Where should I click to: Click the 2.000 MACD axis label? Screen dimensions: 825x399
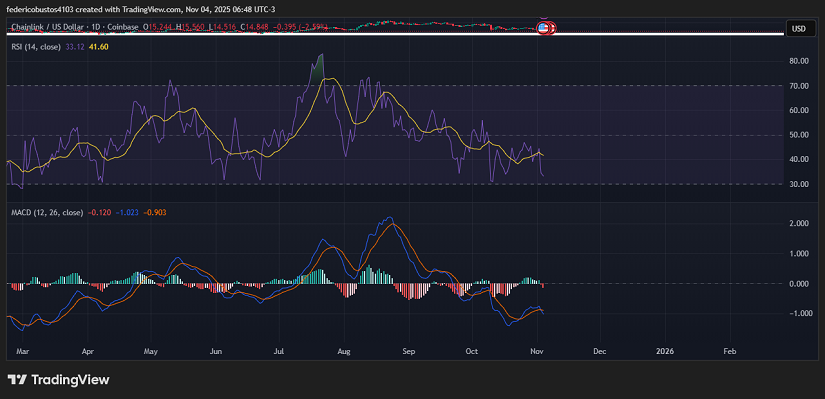pos(799,224)
